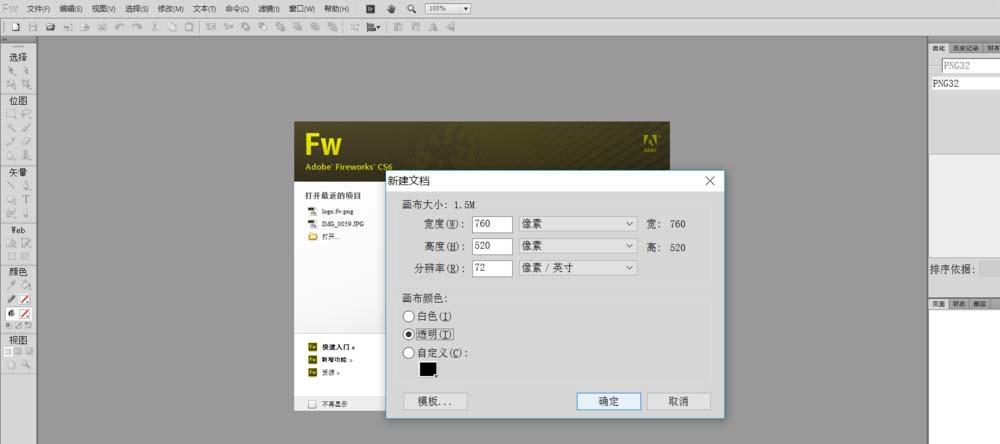Open the 修改 menu
1000x444 pixels.
tap(170, 9)
